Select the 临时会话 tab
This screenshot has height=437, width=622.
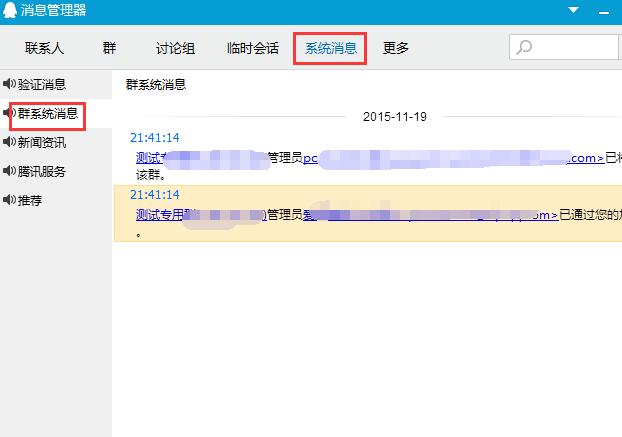tap(253, 48)
